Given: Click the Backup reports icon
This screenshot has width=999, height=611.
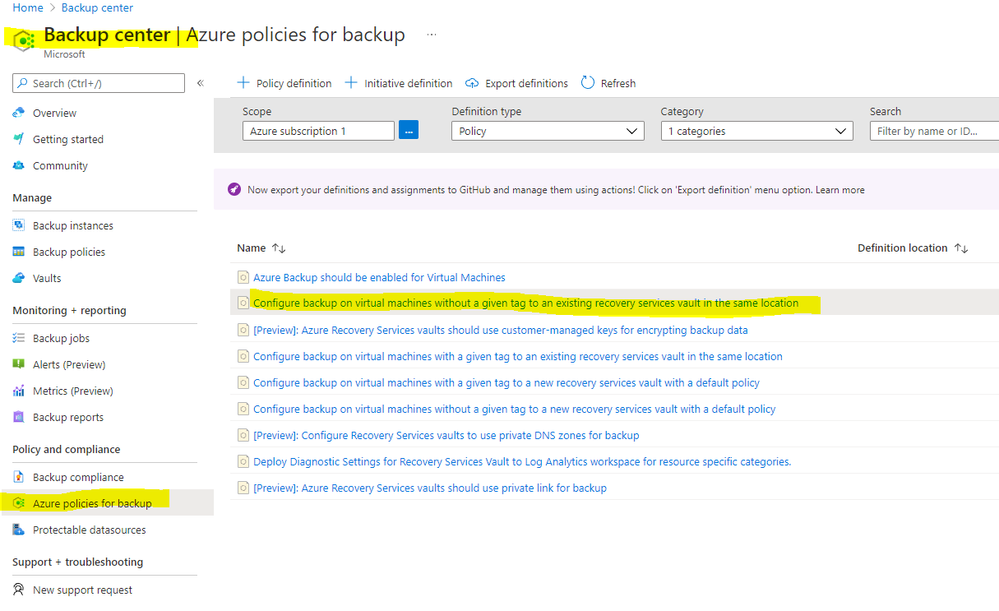Looking at the screenshot, I should [x=18, y=417].
